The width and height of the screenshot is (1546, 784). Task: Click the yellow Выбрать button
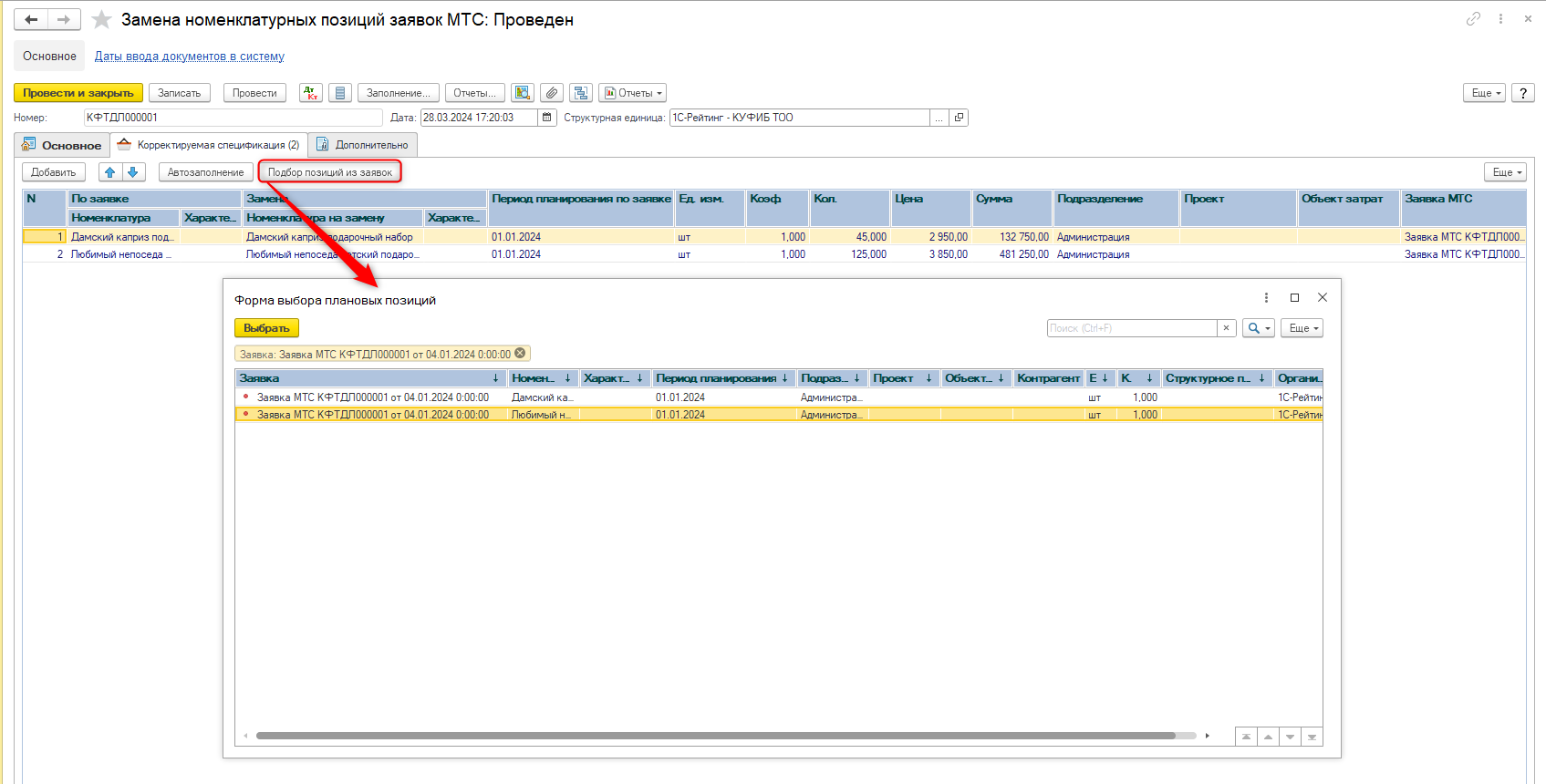(266, 328)
